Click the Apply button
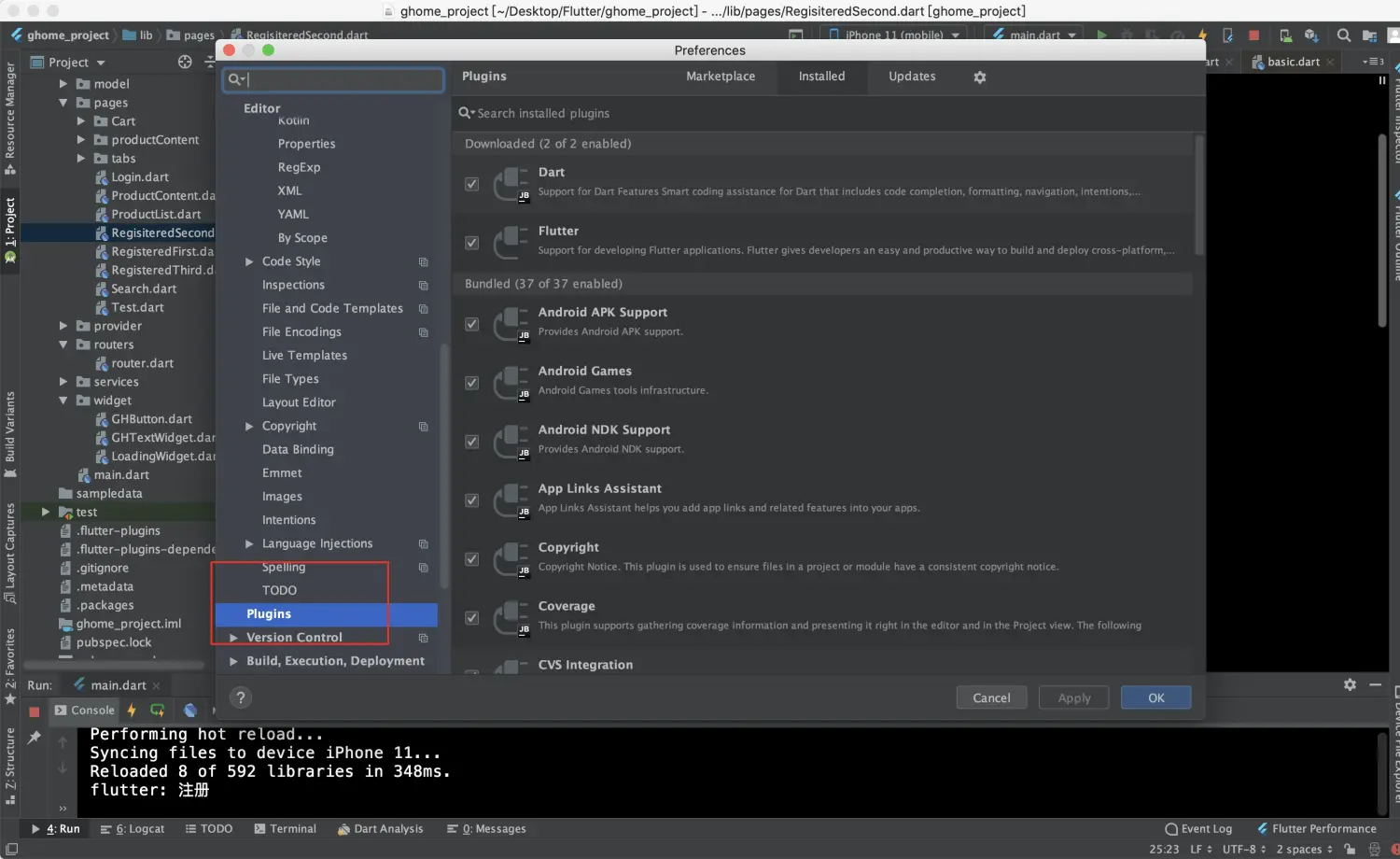The width and height of the screenshot is (1400, 859). tap(1074, 698)
